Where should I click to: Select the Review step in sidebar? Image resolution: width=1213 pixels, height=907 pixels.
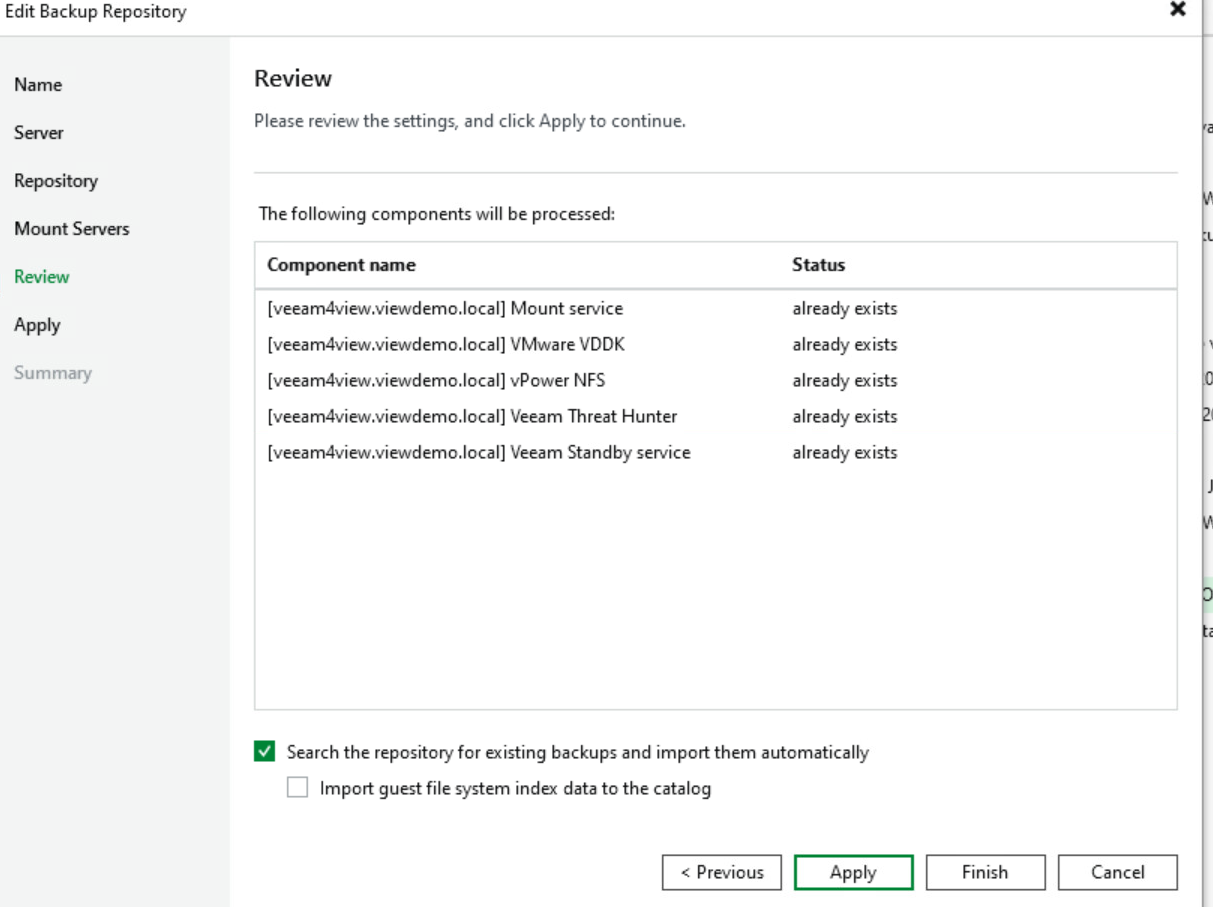(42, 277)
